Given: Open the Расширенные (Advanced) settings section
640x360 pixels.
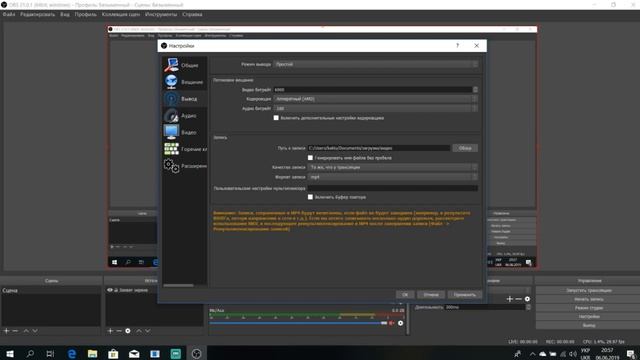Looking at the screenshot, I should (184, 166).
